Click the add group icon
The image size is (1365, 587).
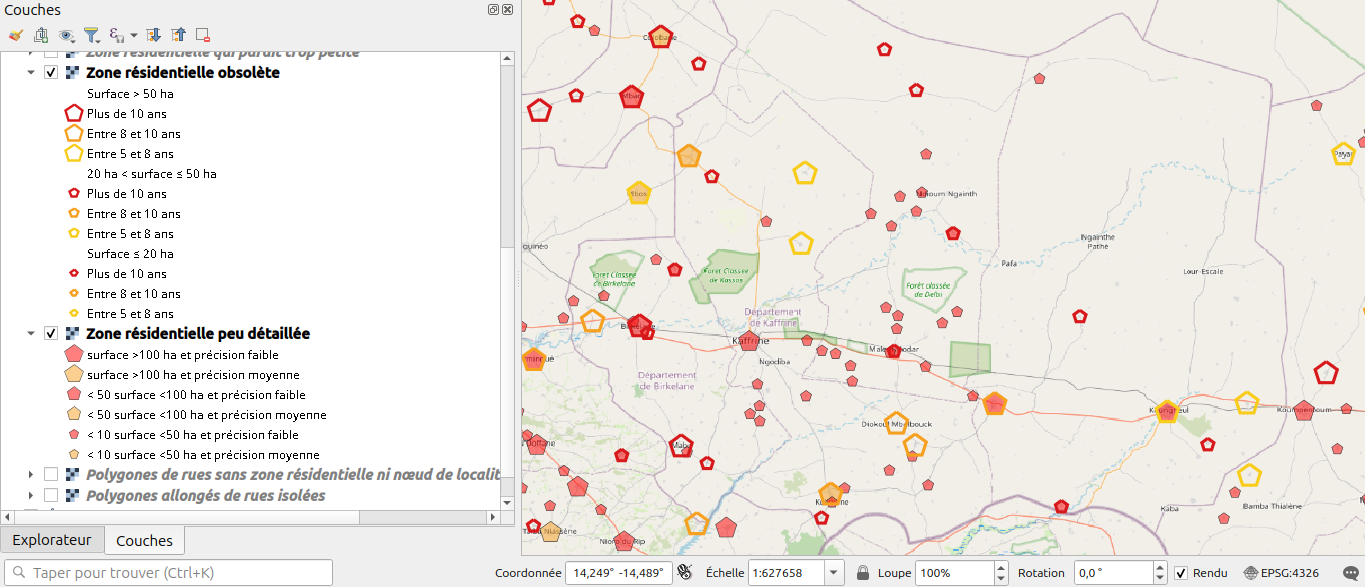41,35
